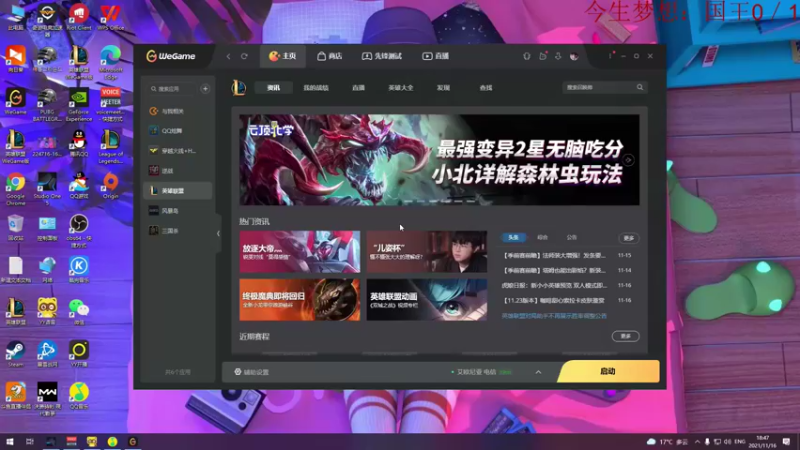The height and width of the screenshot is (450, 800).
Task: Open the Origin desktop icon
Action: click(110, 185)
